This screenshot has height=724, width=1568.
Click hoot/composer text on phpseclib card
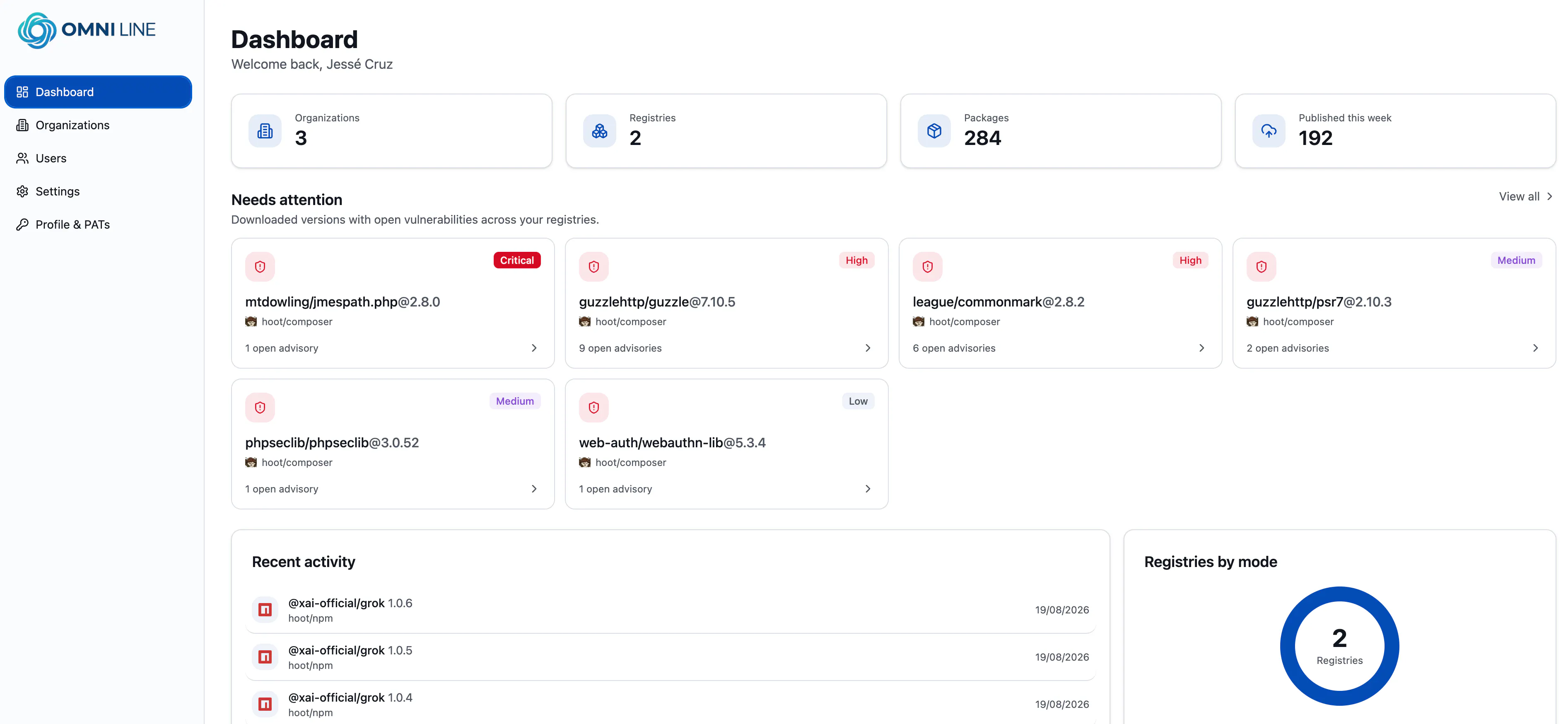point(297,462)
